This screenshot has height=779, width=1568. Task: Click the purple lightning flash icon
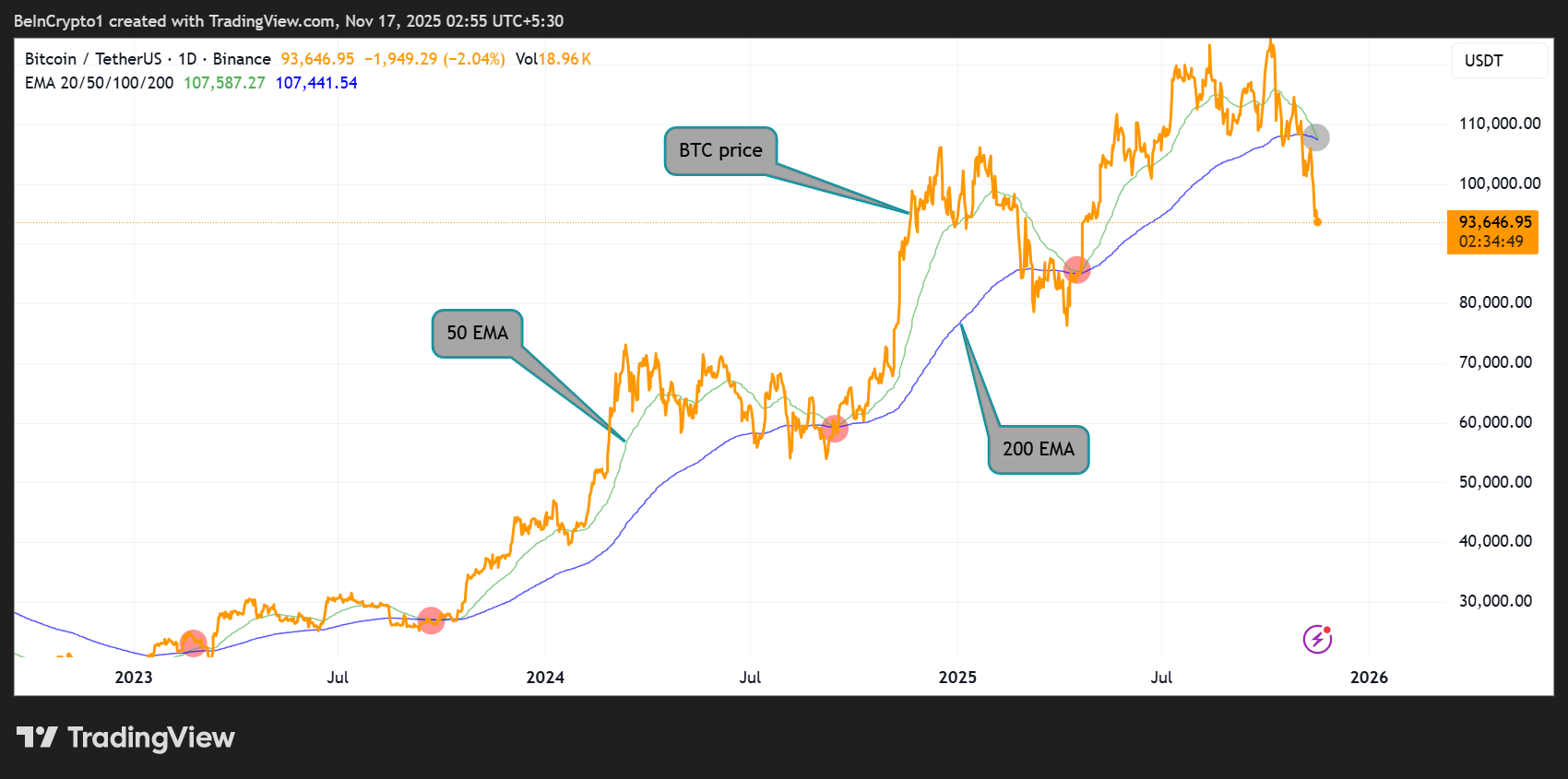tap(1317, 639)
